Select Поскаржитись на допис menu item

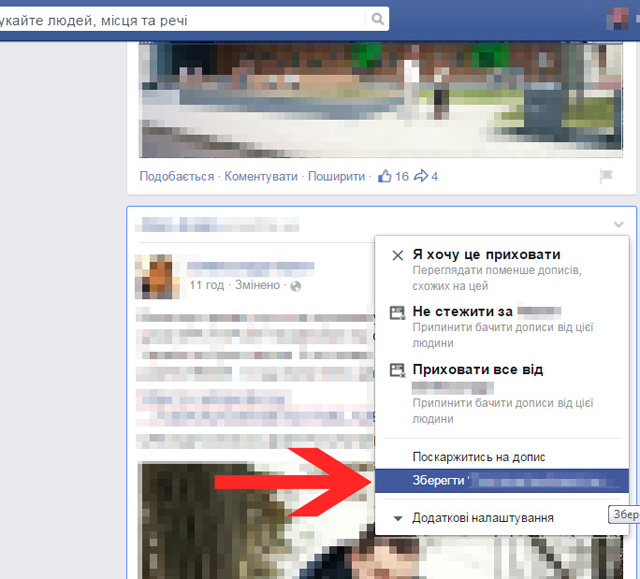tap(479, 457)
